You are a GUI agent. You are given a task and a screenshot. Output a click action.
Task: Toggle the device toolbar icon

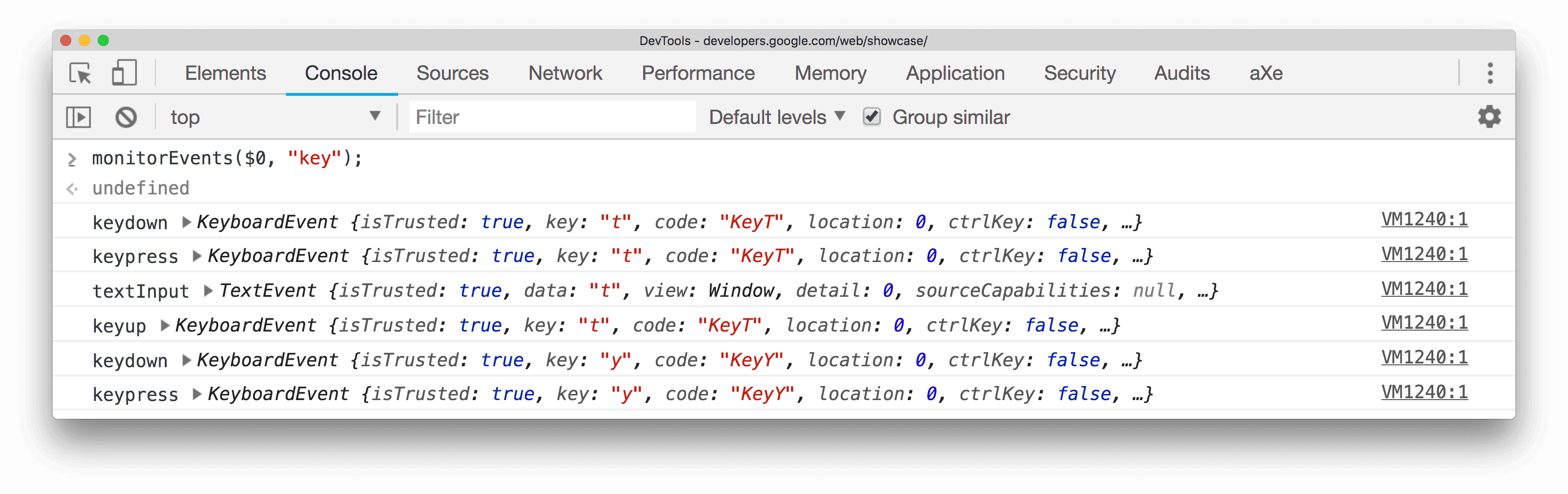point(124,73)
